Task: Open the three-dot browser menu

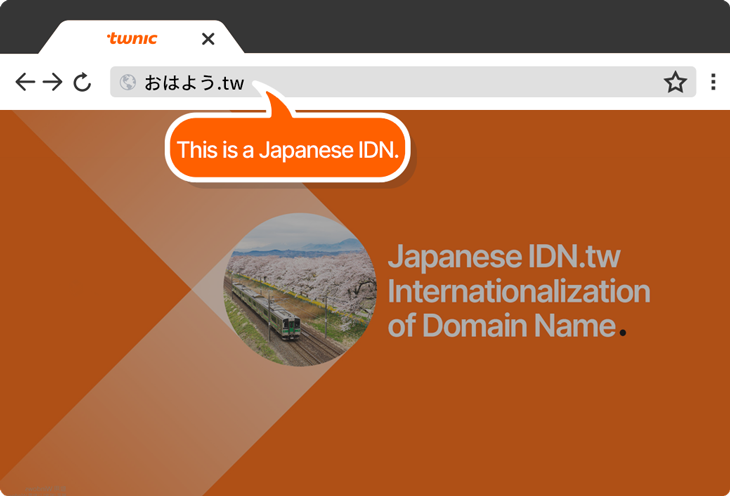Action: pos(713,82)
